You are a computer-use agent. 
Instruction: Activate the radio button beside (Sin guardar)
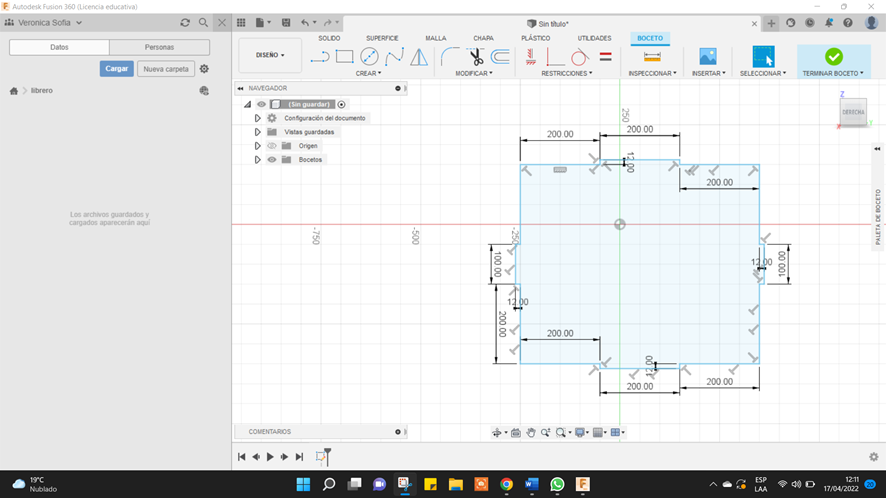click(342, 104)
